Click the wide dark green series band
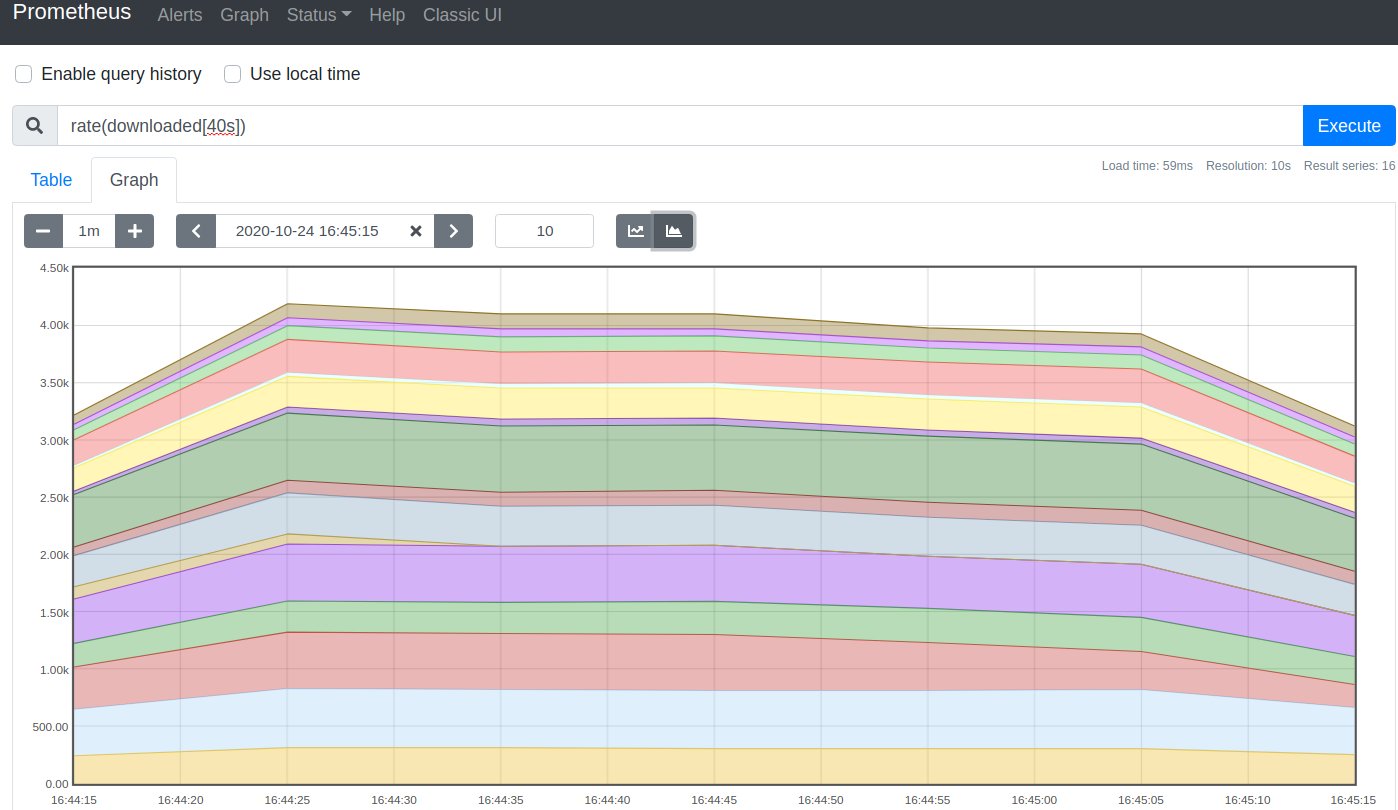1398x810 pixels. point(714,458)
